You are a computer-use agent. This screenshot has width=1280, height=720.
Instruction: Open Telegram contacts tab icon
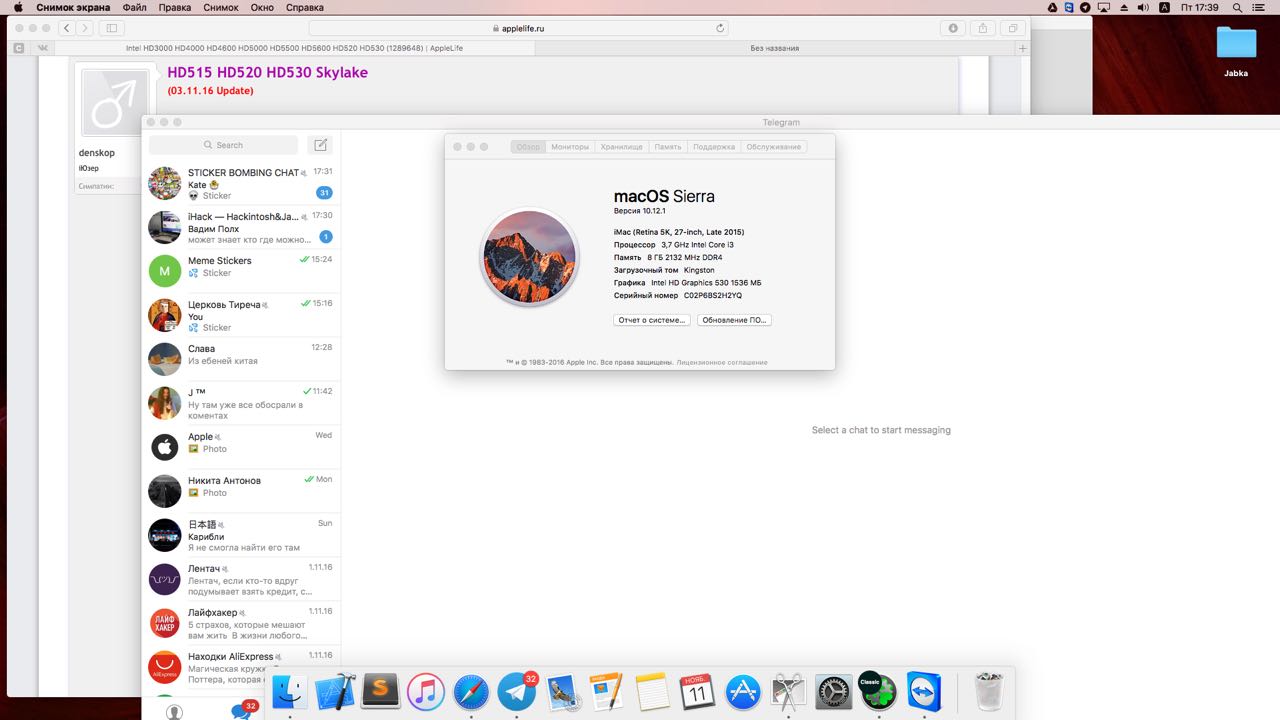175,711
